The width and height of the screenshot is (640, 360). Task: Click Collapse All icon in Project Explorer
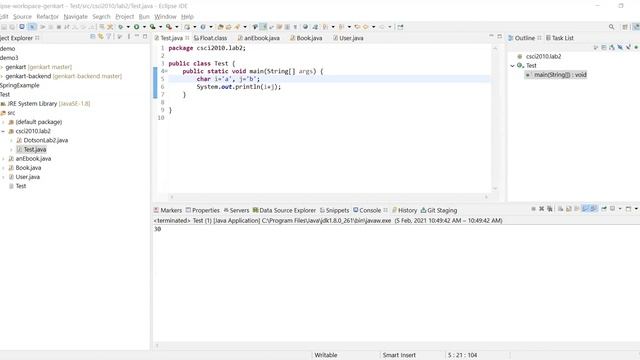(x=93, y=37)
